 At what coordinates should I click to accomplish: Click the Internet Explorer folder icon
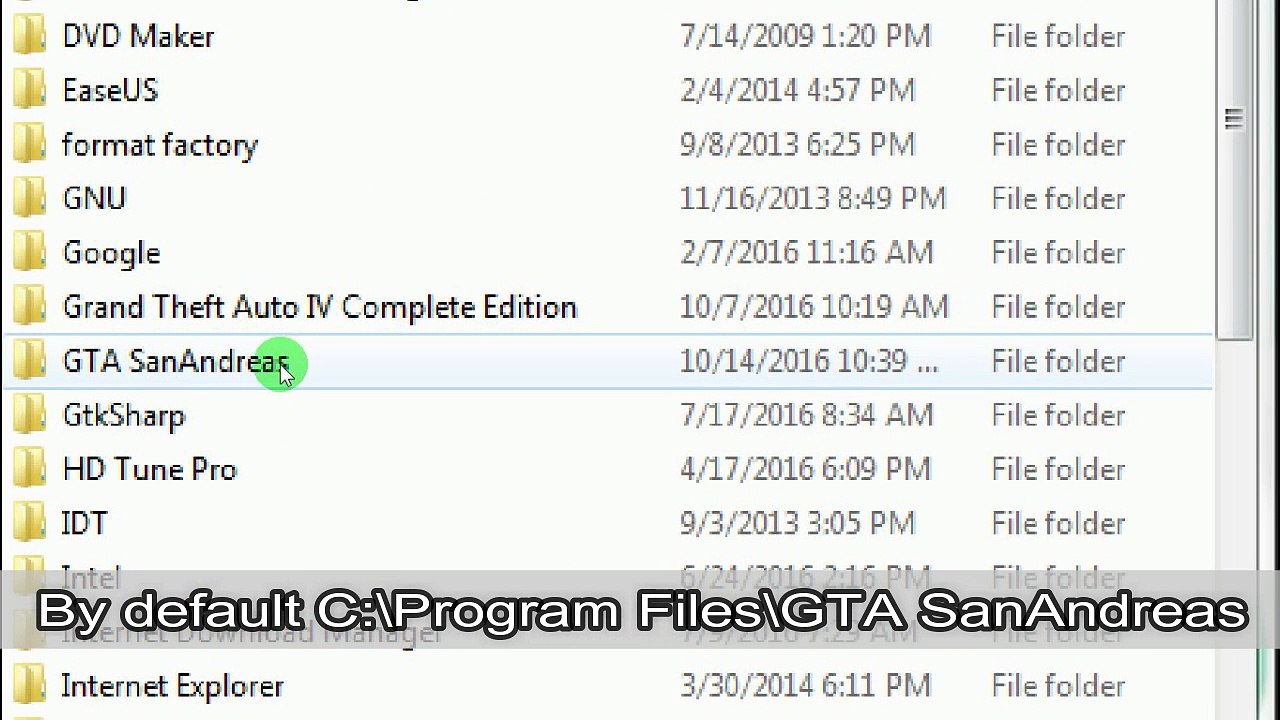29,685
